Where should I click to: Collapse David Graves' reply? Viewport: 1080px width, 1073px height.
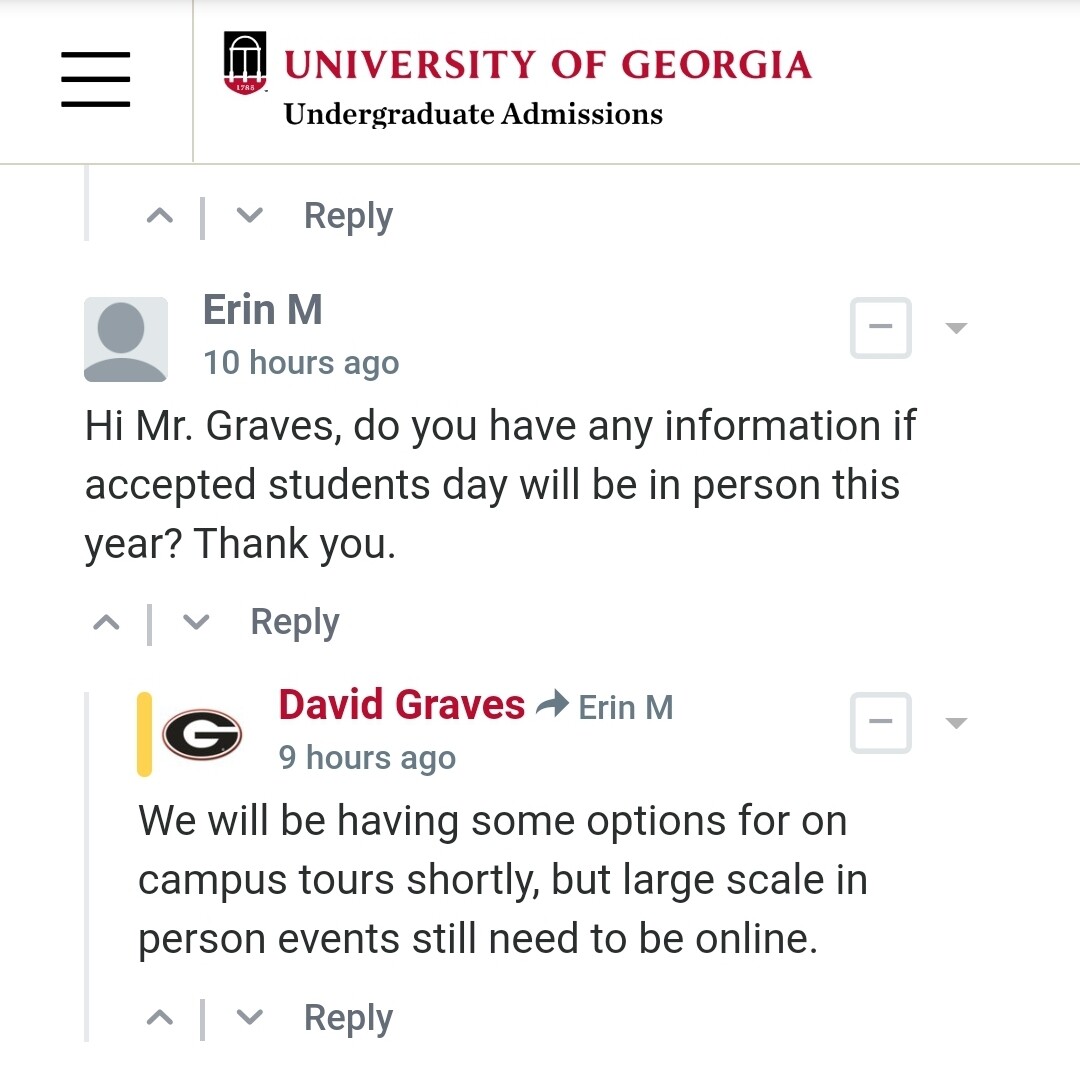[x=881, y=722]
